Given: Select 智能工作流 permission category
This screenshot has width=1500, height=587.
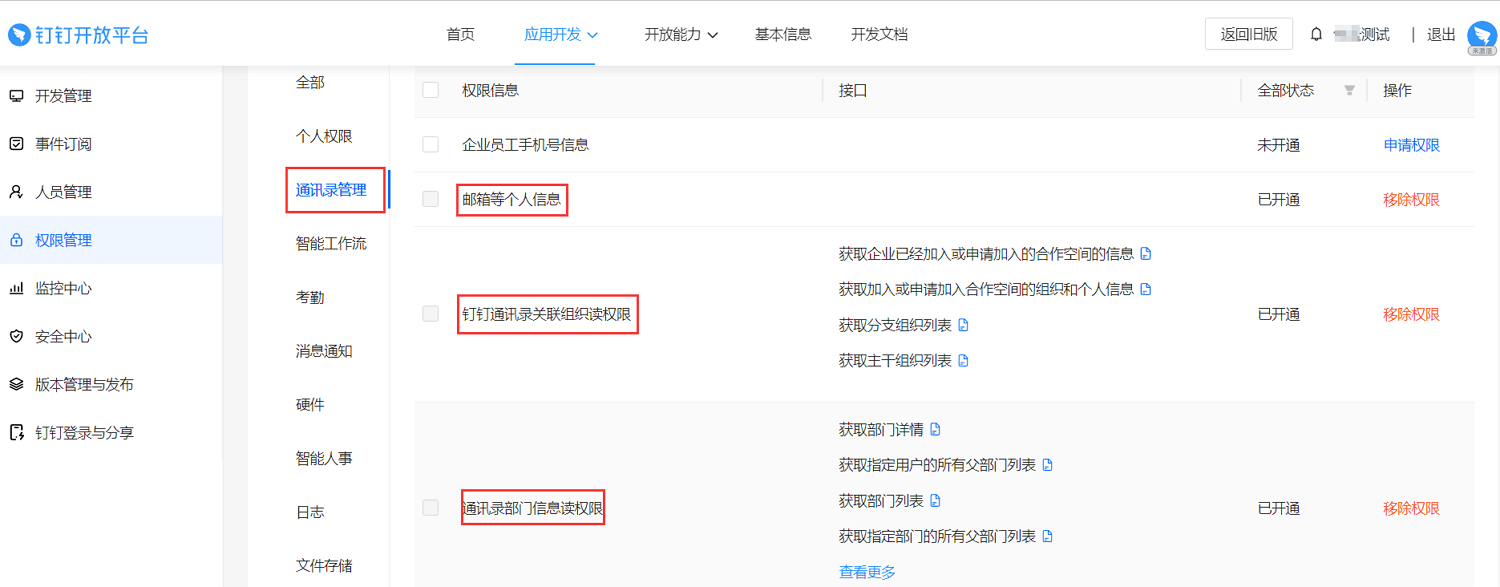Looking at the screenshot, I should [331, 243].
